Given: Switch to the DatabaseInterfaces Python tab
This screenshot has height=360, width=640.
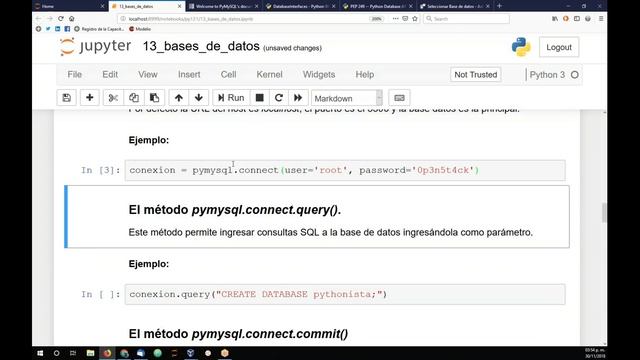Looking at the screenshot, I should coord(300,6).
